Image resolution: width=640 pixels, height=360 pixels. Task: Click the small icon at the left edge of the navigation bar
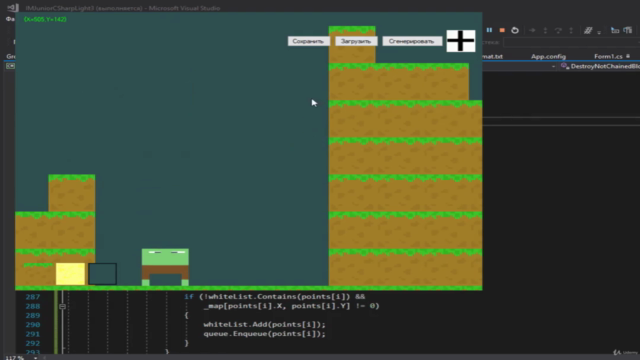(x=10, y=66)
